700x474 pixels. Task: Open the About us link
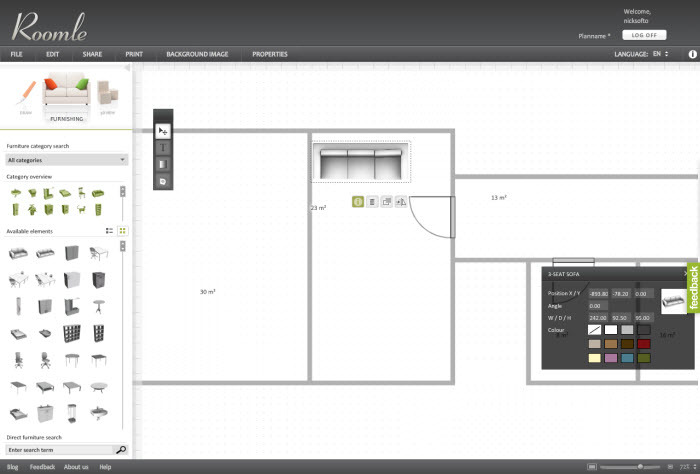76,467
